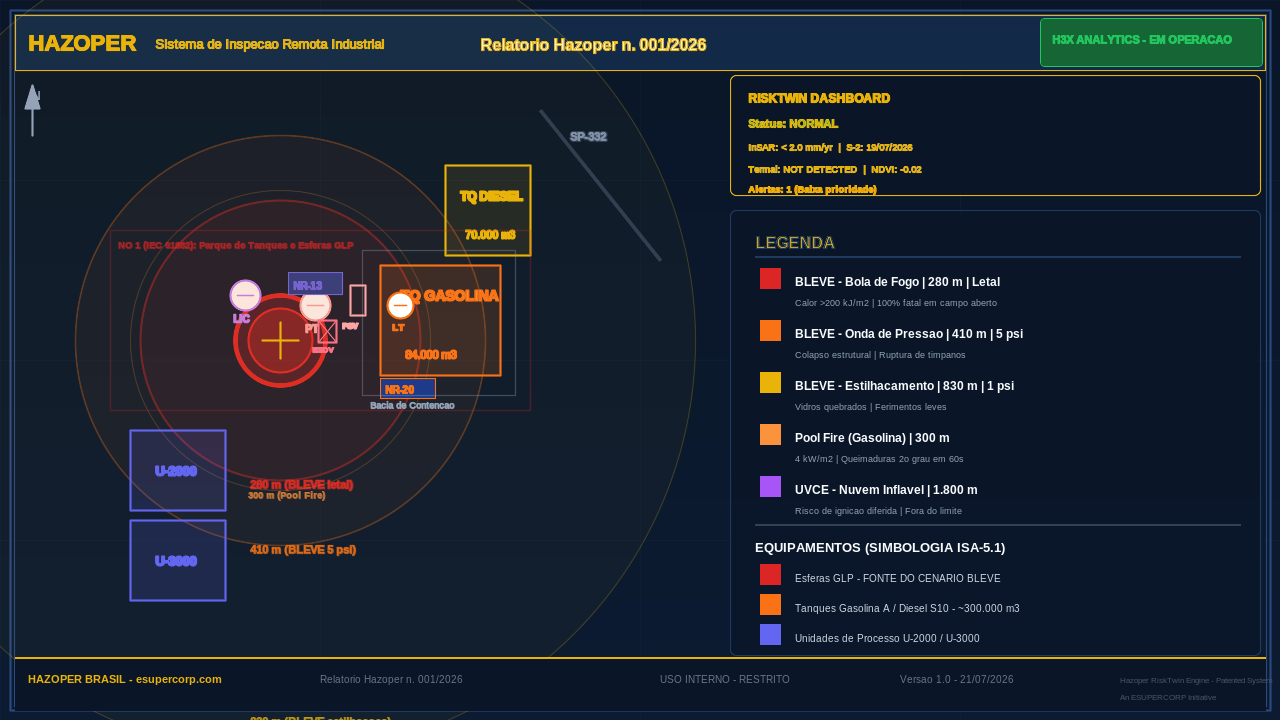The width and height of the screenshot is (1280, 720).
Task: Click Tanques Gasolina A / Diesel S10 label
Action: tap(907, 608)
